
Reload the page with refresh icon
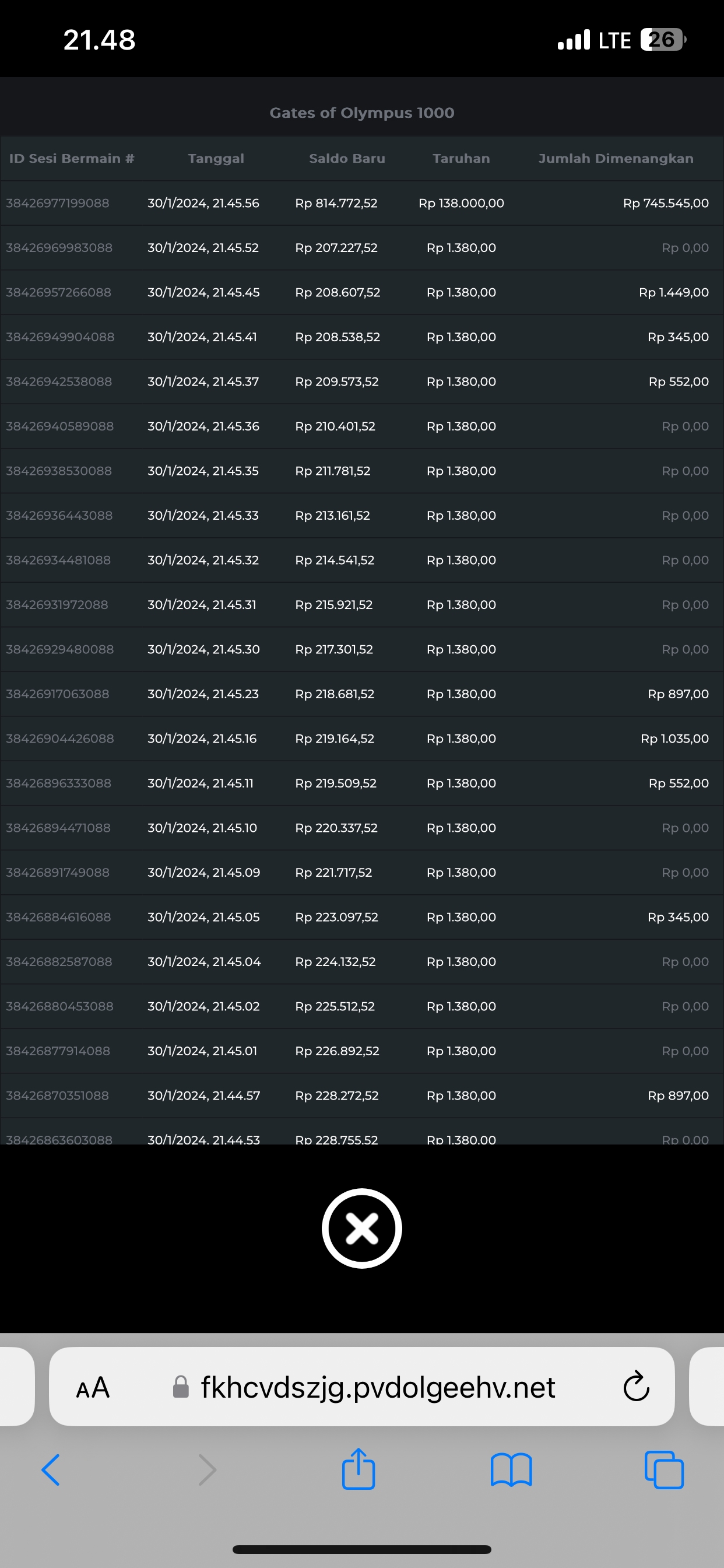(636, 1387)
